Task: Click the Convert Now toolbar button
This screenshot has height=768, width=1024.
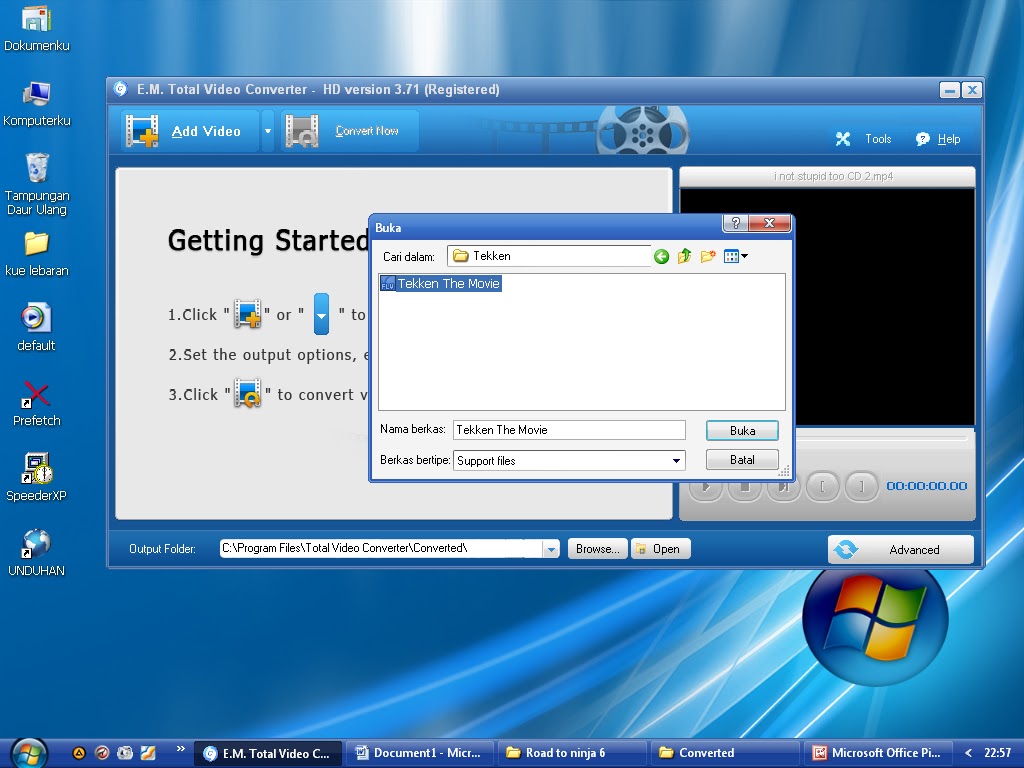Action: tap(349, 131)
